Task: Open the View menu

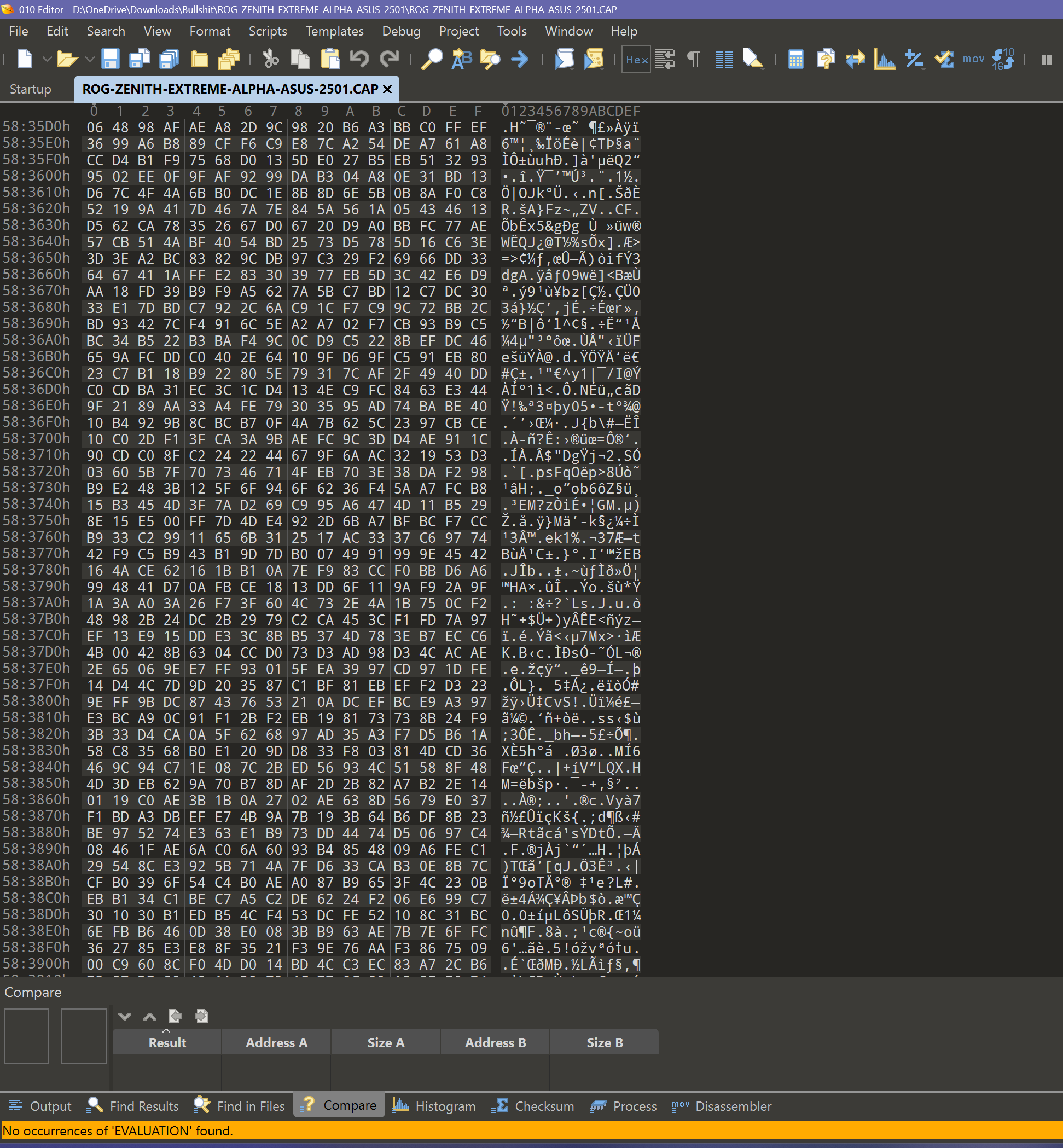Action: [157, 31]
